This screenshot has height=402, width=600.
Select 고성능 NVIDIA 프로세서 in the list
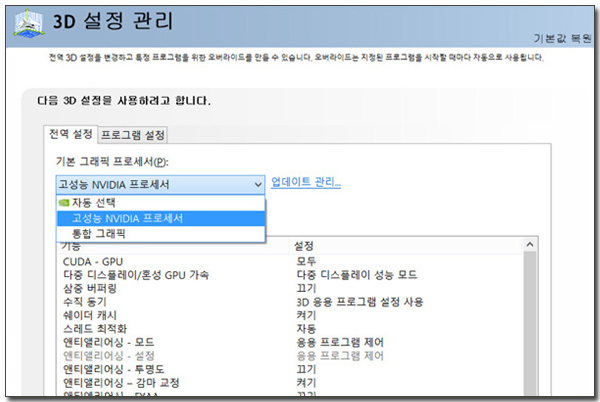(x=161, y=218)
